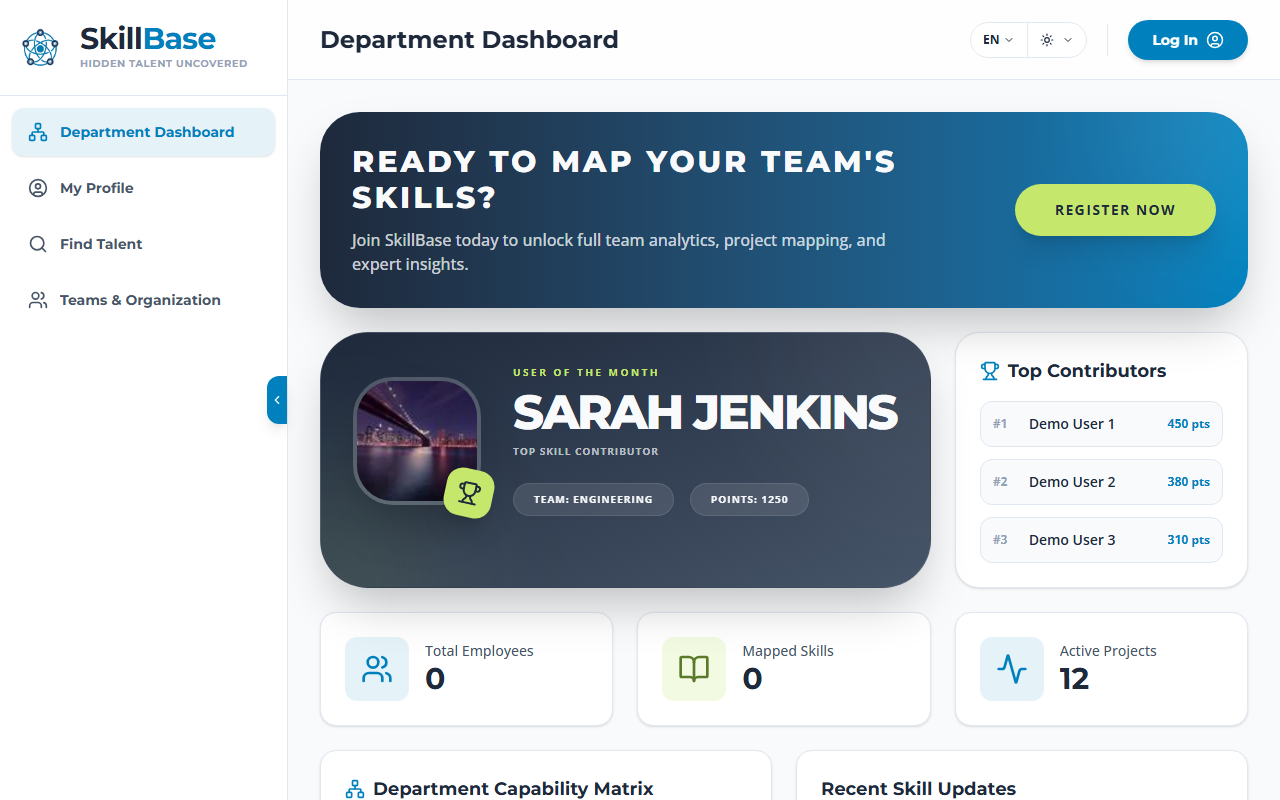Click the Top Skill Contributor subtitle
This screenshot has height=800, width=1280.
(x=586, y=452)
